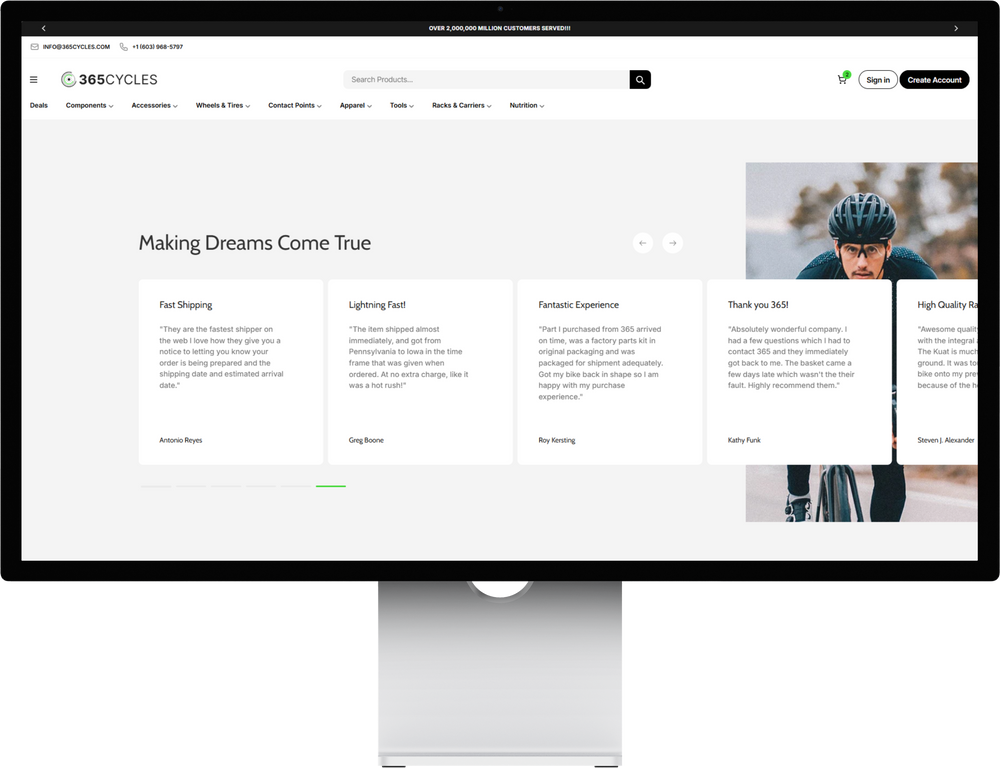Open the Deals menu item
This screenshot has height=768, width=1000.
[39, 106]
